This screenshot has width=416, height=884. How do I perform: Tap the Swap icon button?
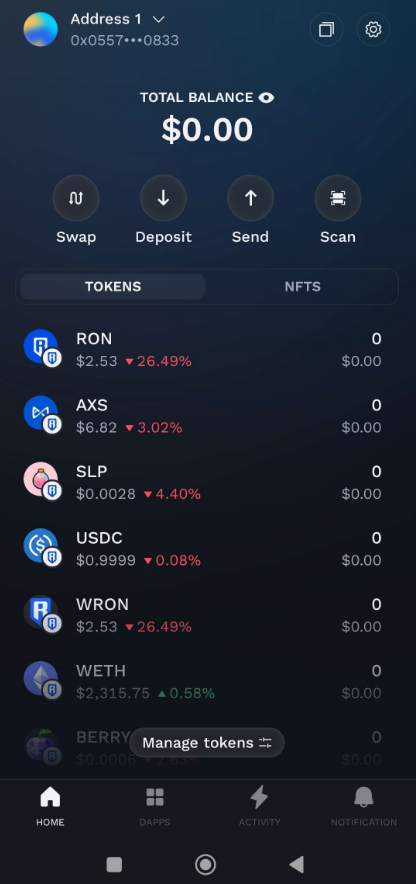pos(76,198)
